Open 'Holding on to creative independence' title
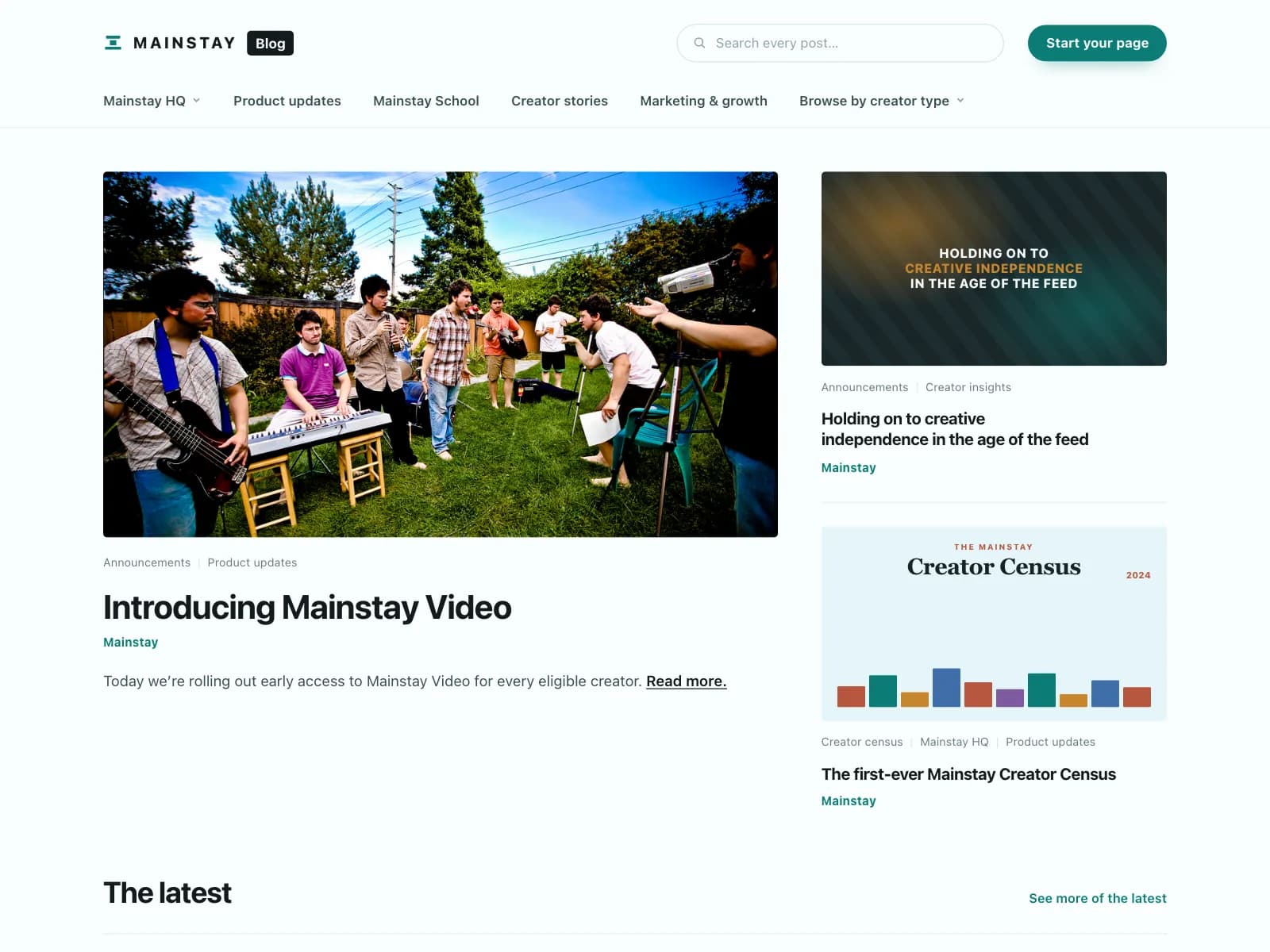Screen dimensions: 1270x952 tap(955, 429)
